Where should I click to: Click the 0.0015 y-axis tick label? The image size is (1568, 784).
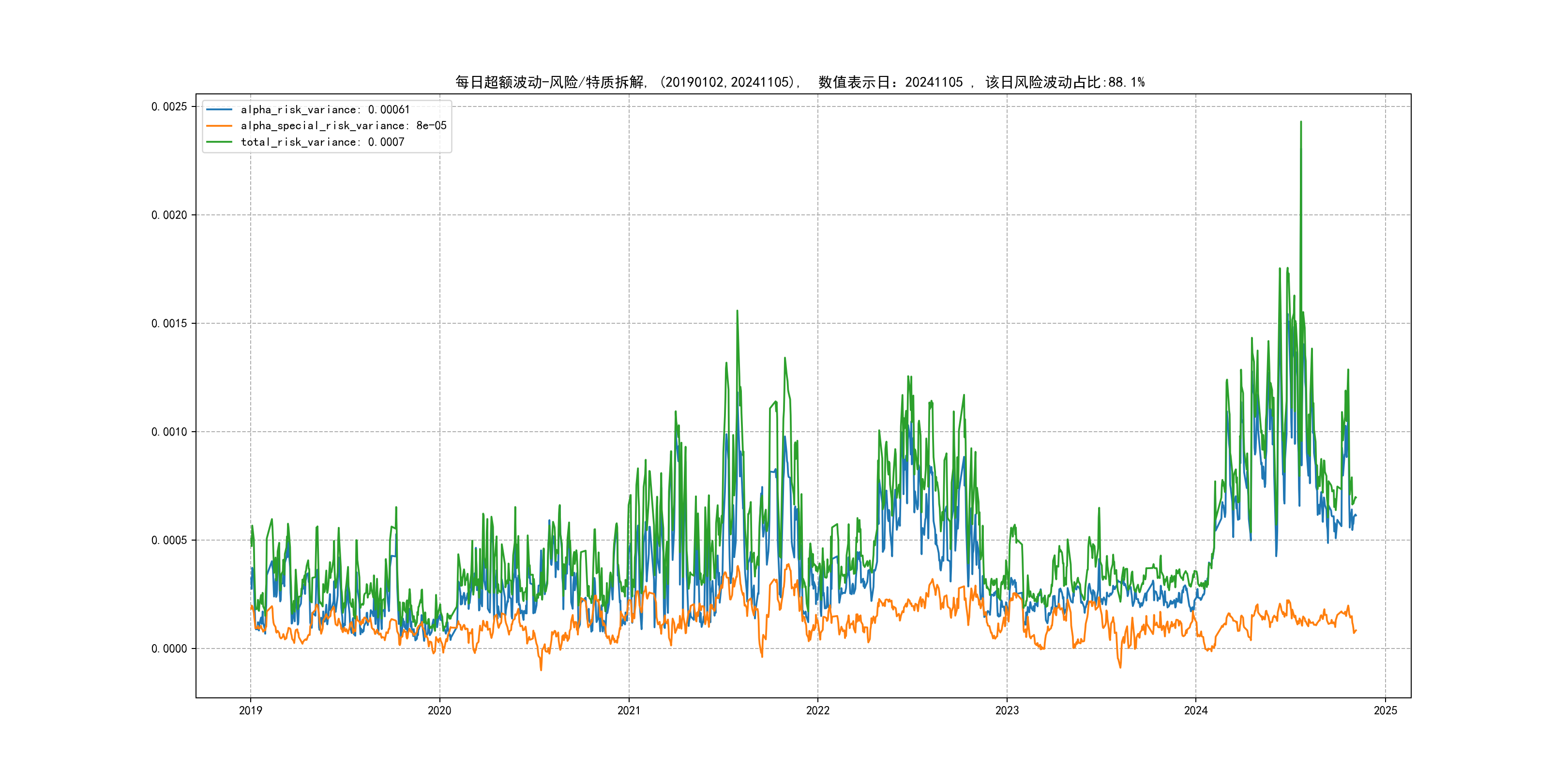[x=169, y=323]
